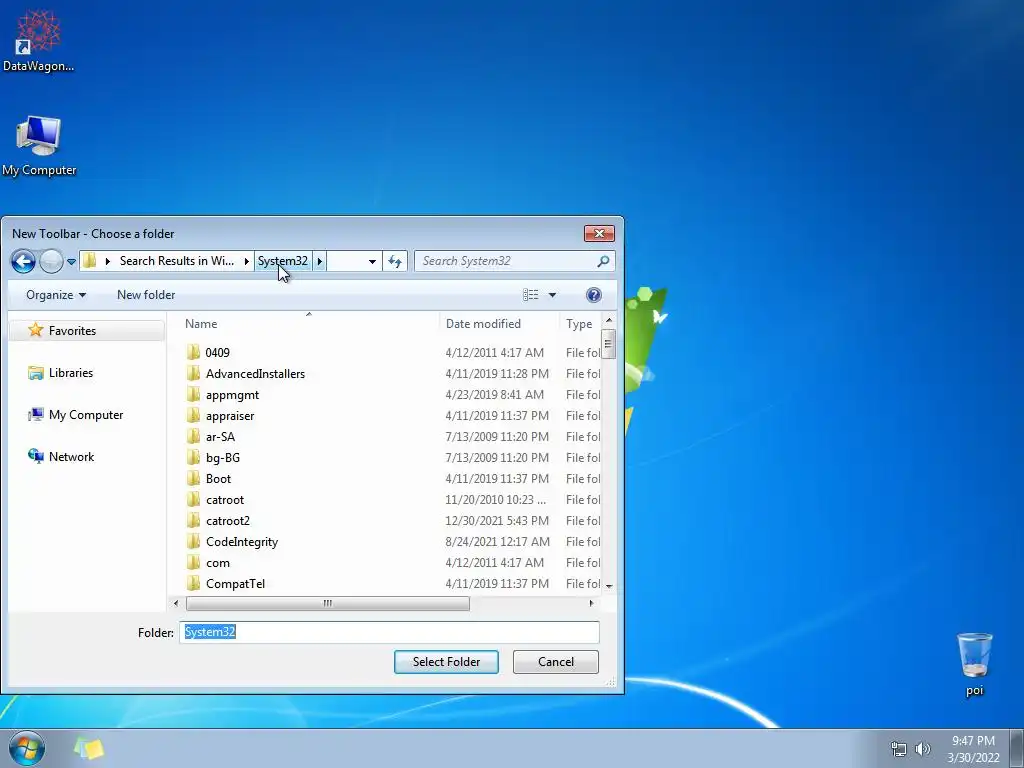Open the Organize menu
The image size is (1024, 768).
click(x=56, y=295)
